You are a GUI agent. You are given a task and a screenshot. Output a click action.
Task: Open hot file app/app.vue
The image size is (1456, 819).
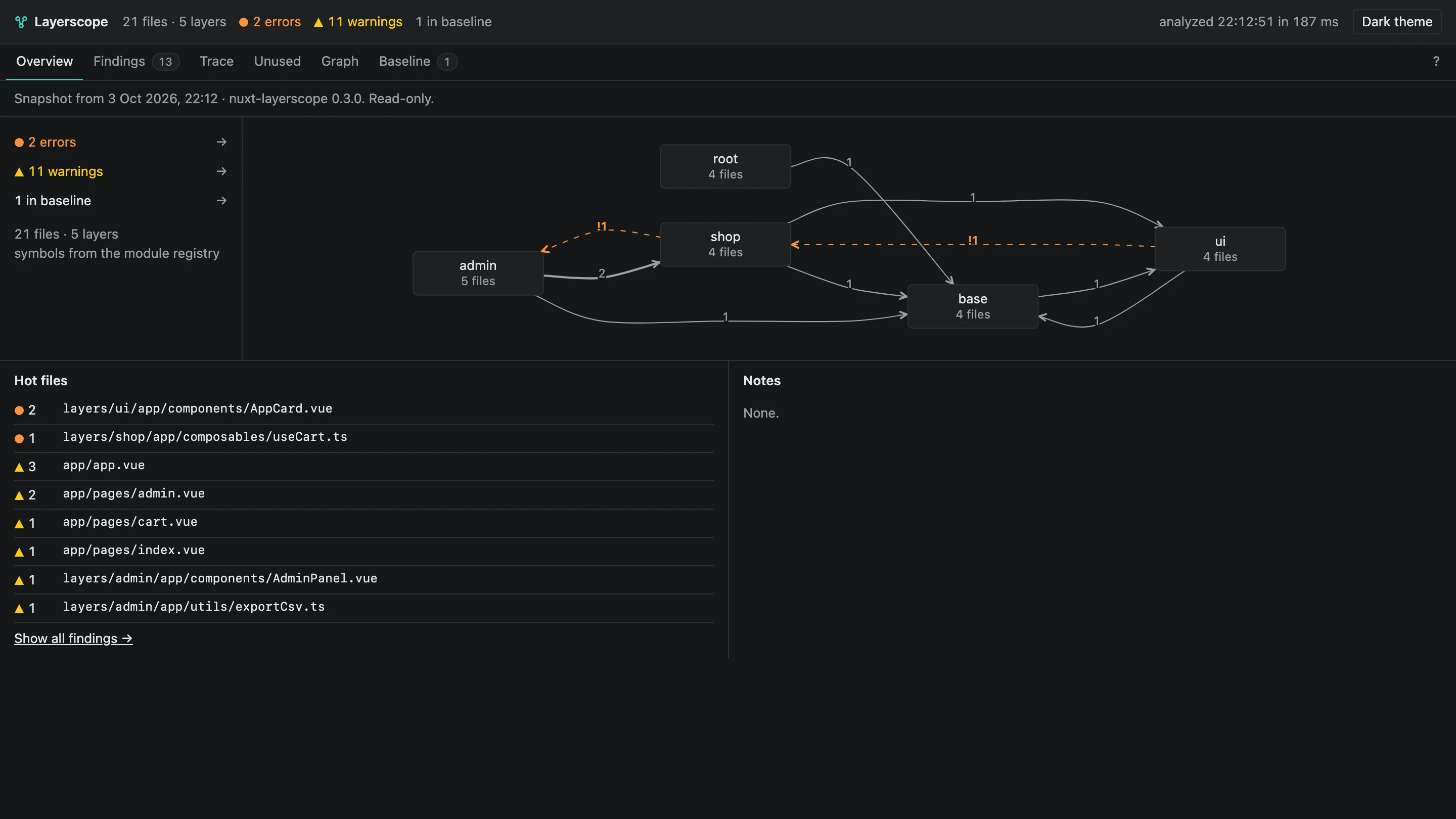point(364,466)
